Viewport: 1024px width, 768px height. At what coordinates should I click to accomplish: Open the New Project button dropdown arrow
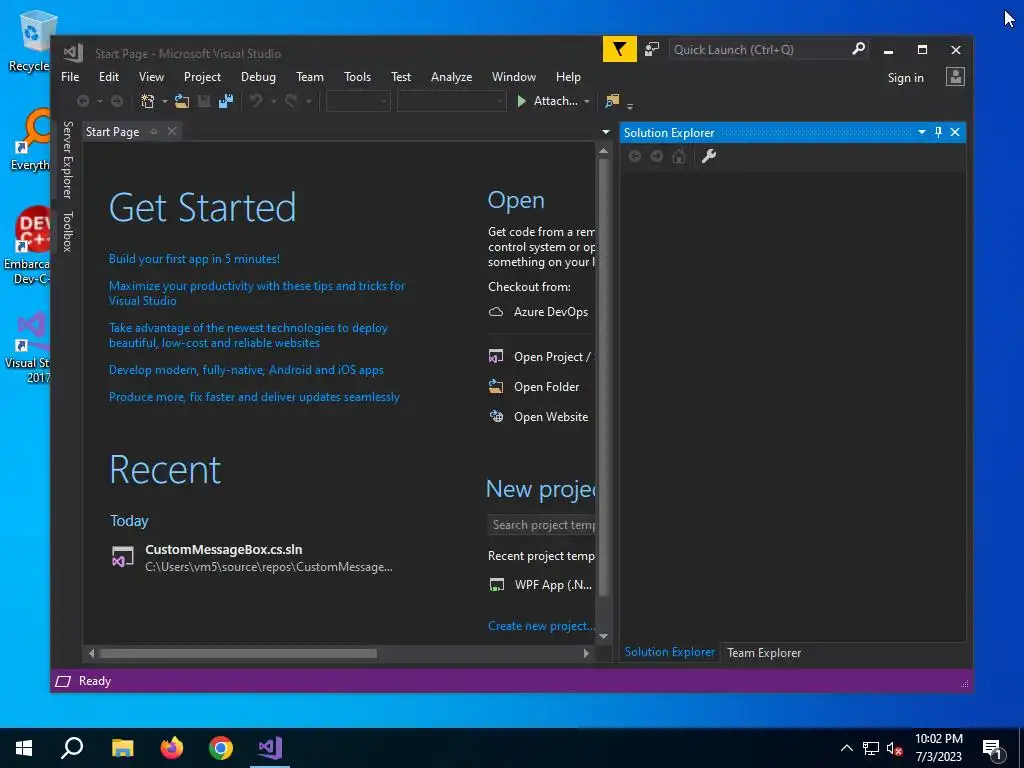(164, 101)
